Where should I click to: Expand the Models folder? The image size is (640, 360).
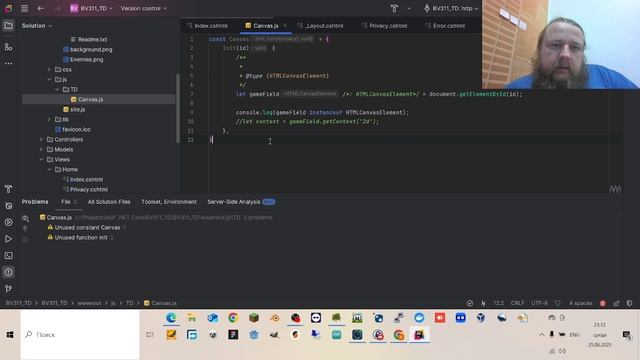41,149
